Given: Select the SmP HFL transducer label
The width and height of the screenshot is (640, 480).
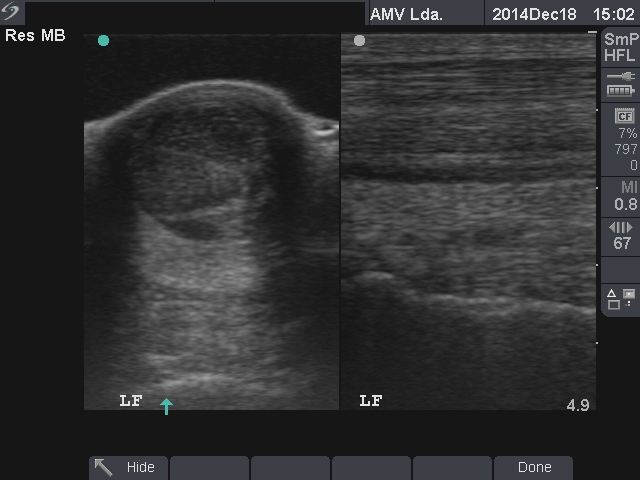Looking at the screenshot, I should coord(620,48).
